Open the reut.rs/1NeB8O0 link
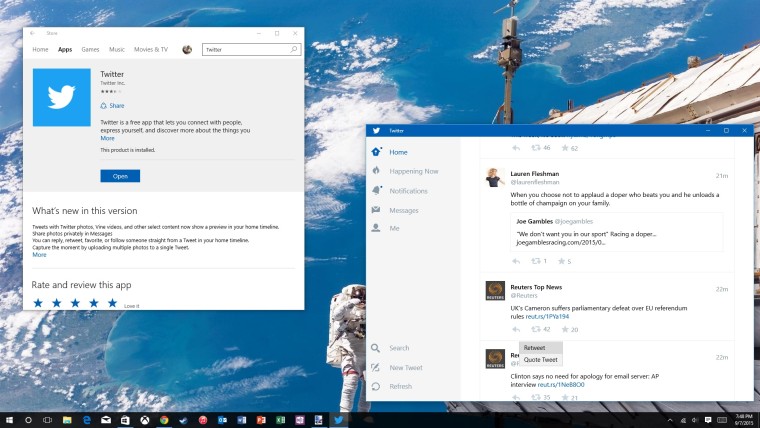This screenshot has height=428, width=760. pyautogui.click(x=561, y=384)
